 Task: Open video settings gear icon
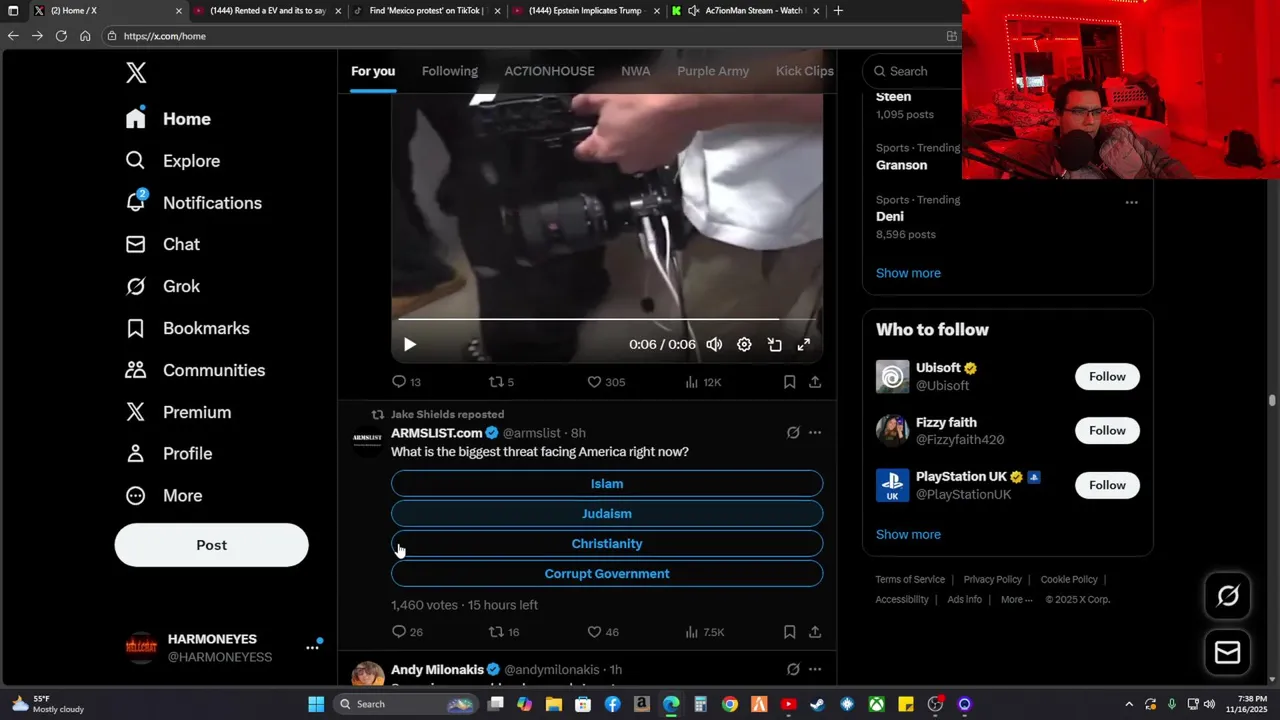point(744,344)
